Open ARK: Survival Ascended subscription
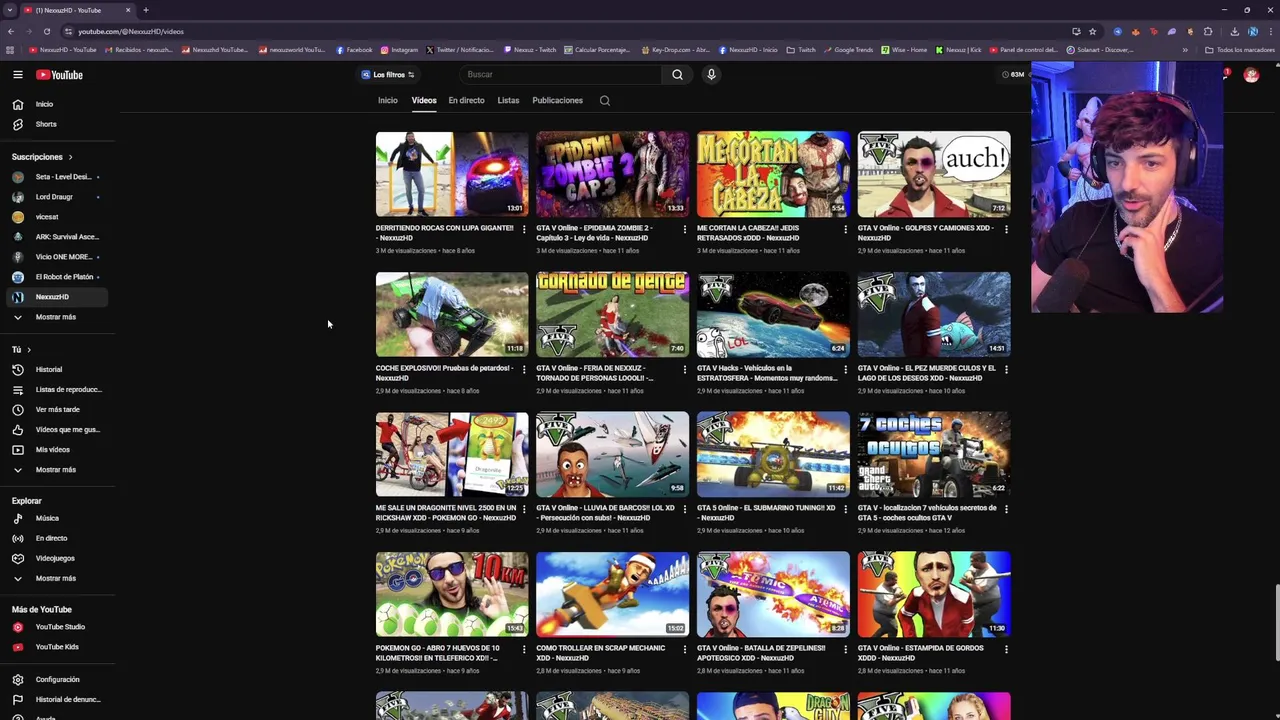This screenshot has width=1280, height=720. [x=58, y=237]
